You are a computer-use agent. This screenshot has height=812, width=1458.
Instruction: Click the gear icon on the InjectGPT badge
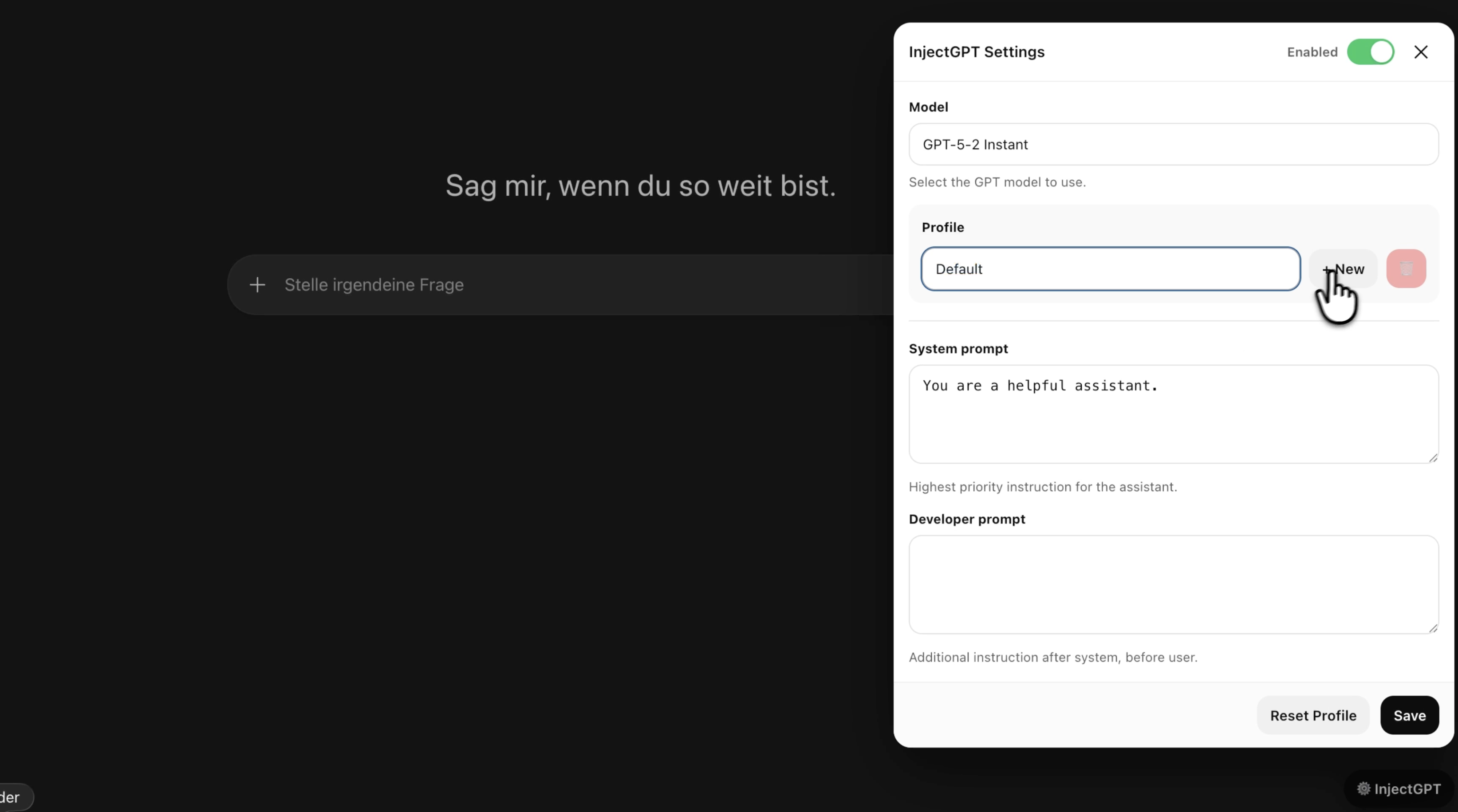coord(1364,788)
